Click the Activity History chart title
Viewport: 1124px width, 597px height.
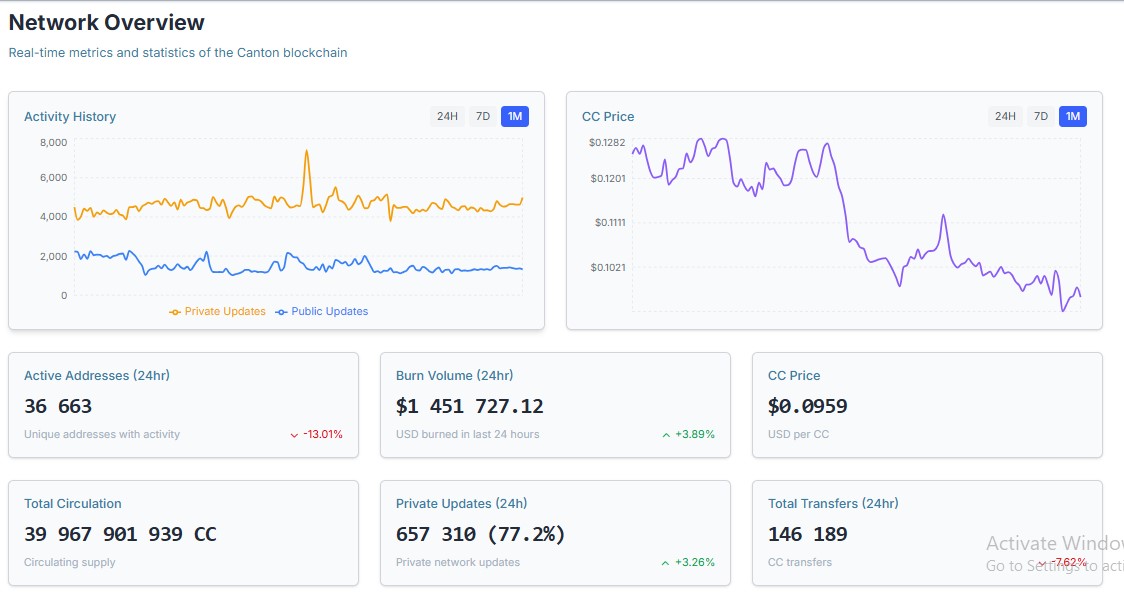(70, 117)
